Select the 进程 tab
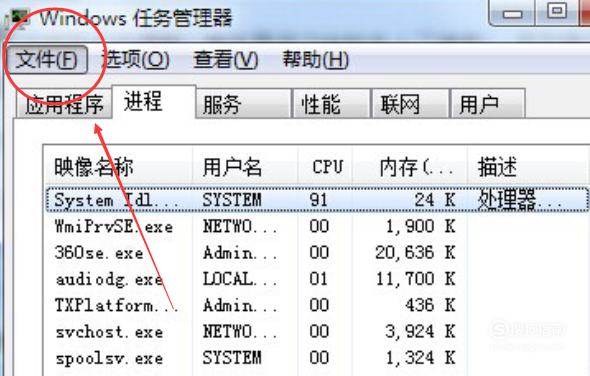 point(154,102)
